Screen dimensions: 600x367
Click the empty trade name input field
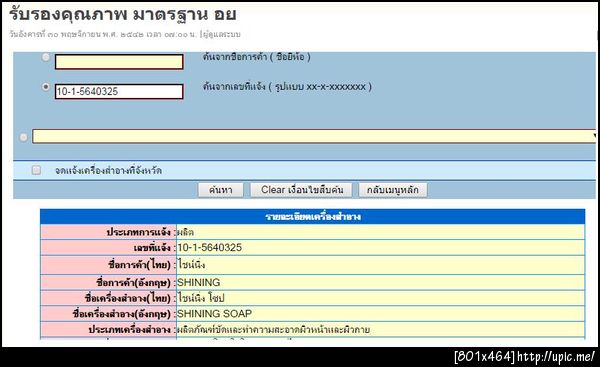[x=119, y=62]
